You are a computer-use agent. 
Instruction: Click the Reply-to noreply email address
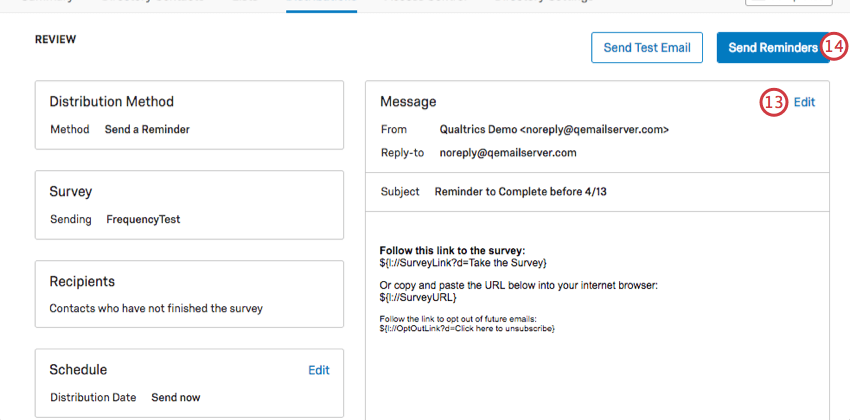coord(508,153)
